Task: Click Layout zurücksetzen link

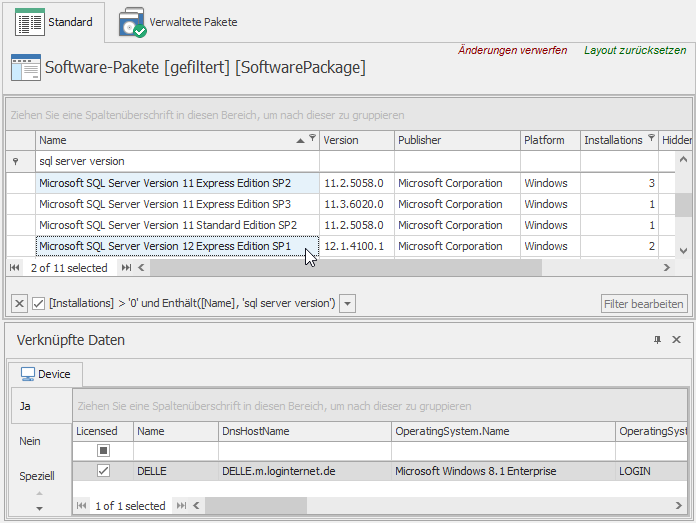Action: pyautogui.click(x=635, y=50)
